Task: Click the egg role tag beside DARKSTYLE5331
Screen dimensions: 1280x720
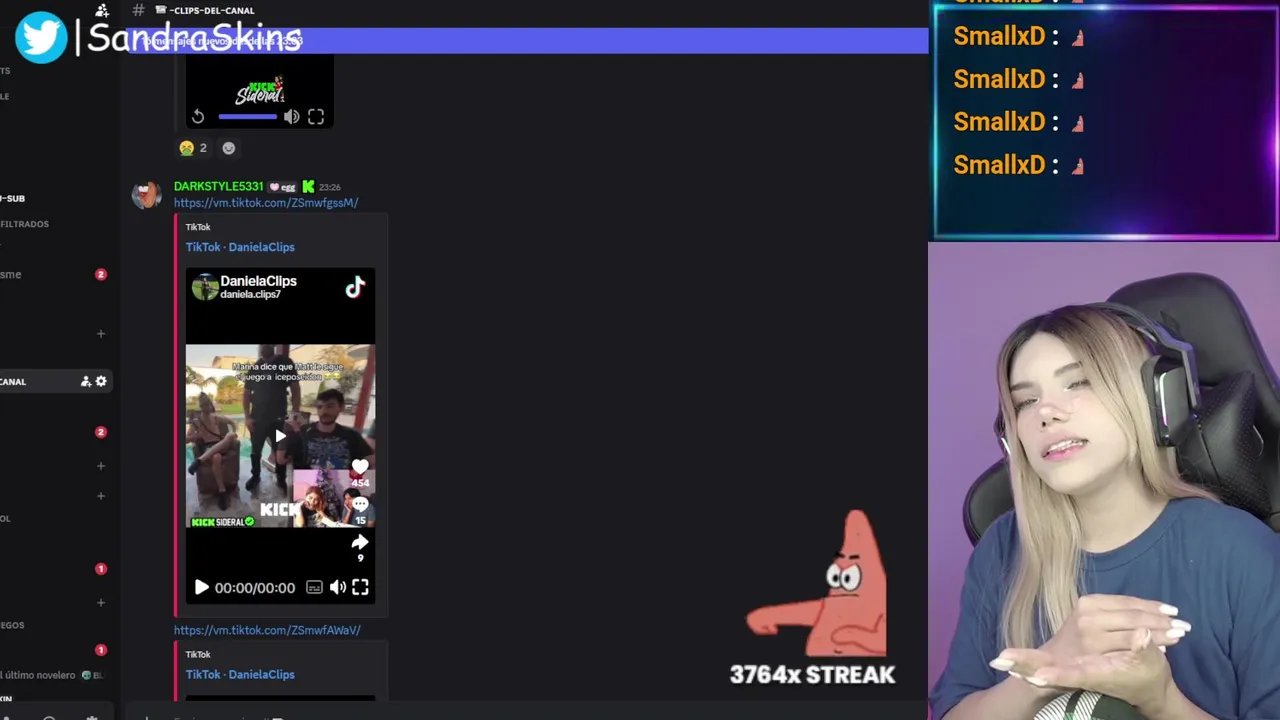Action: (282, 187)
